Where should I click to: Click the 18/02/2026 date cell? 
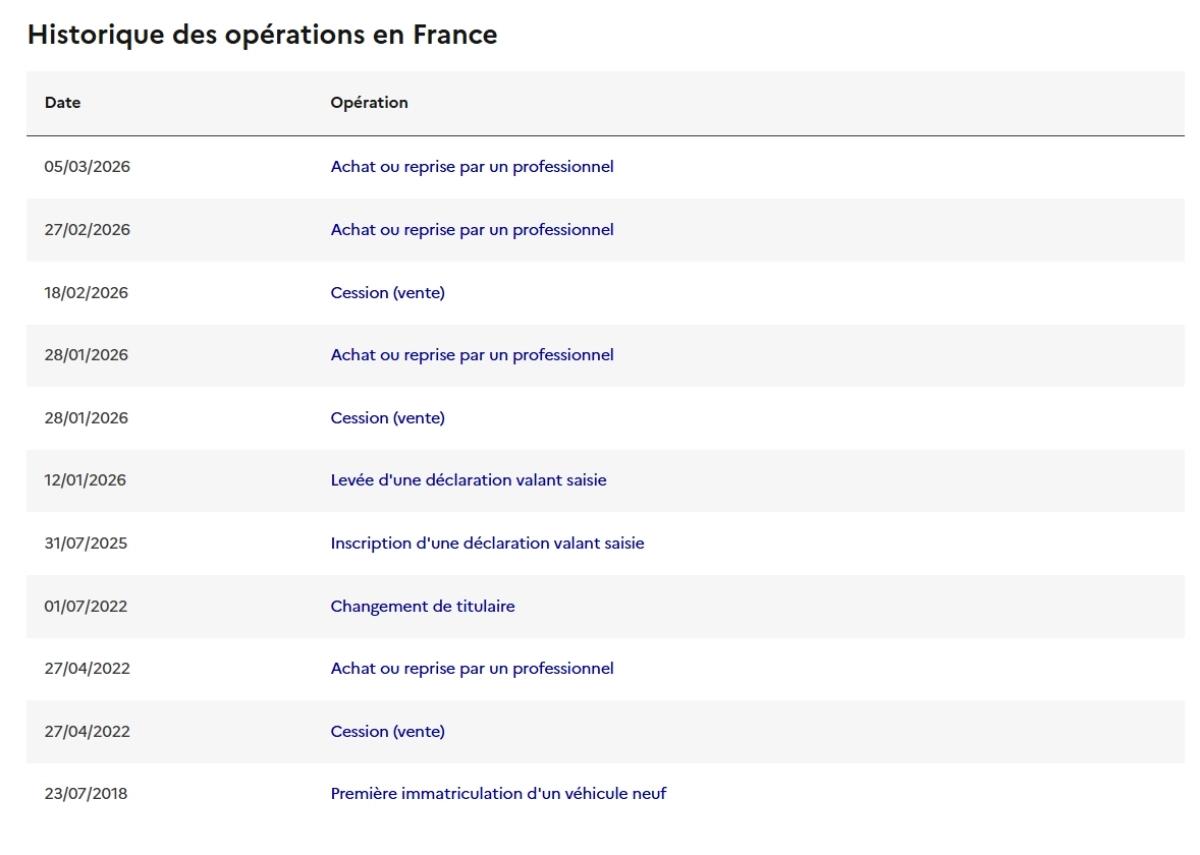pyautogui.click(x=87, y=293)
